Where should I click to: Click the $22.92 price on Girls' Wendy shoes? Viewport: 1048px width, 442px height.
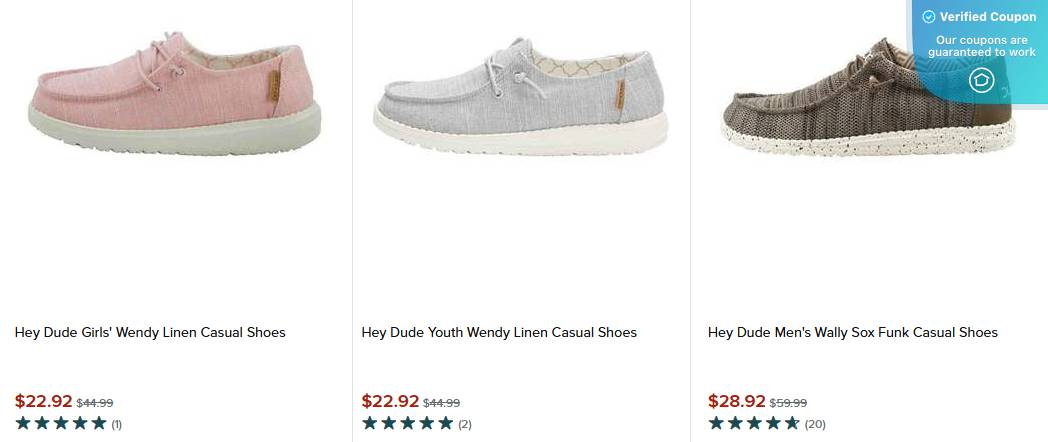coord(43,401)
